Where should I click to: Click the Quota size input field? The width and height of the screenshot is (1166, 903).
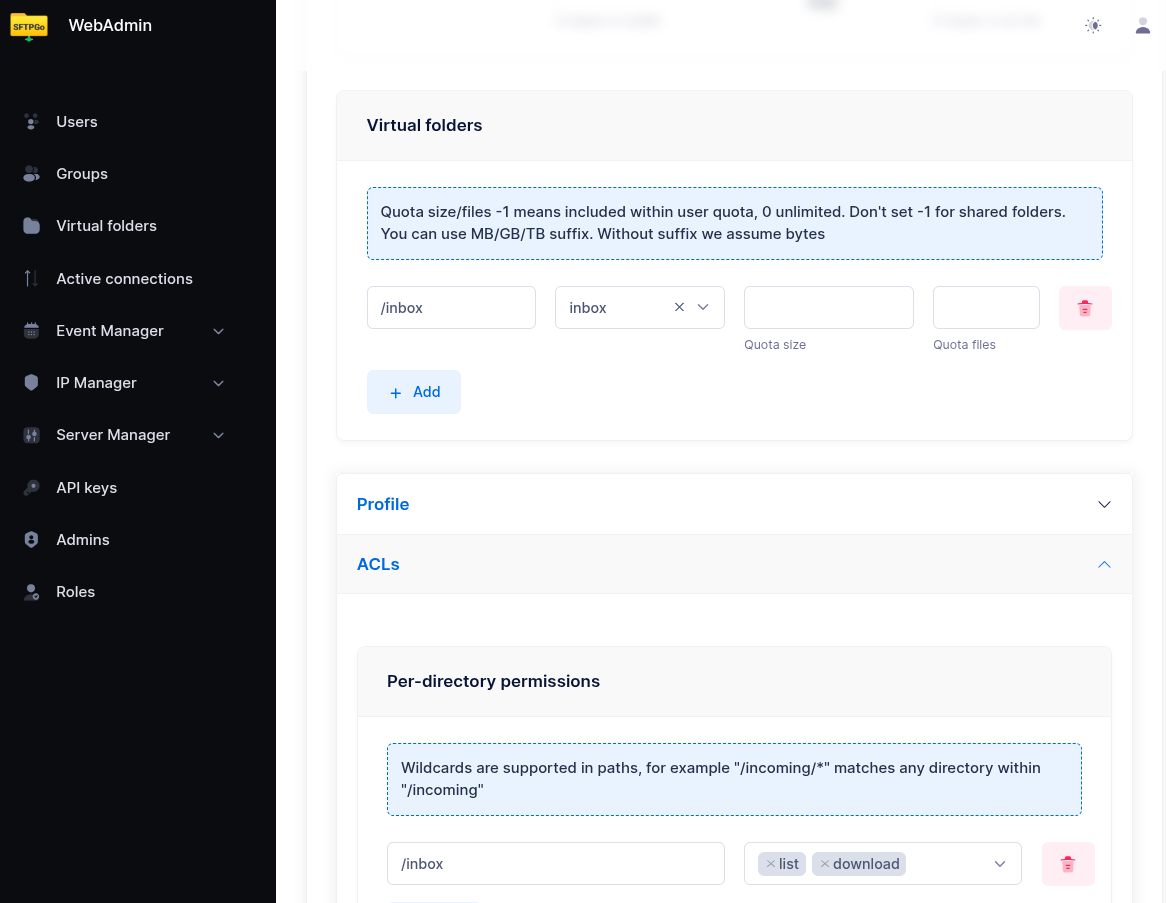[828, 308]
